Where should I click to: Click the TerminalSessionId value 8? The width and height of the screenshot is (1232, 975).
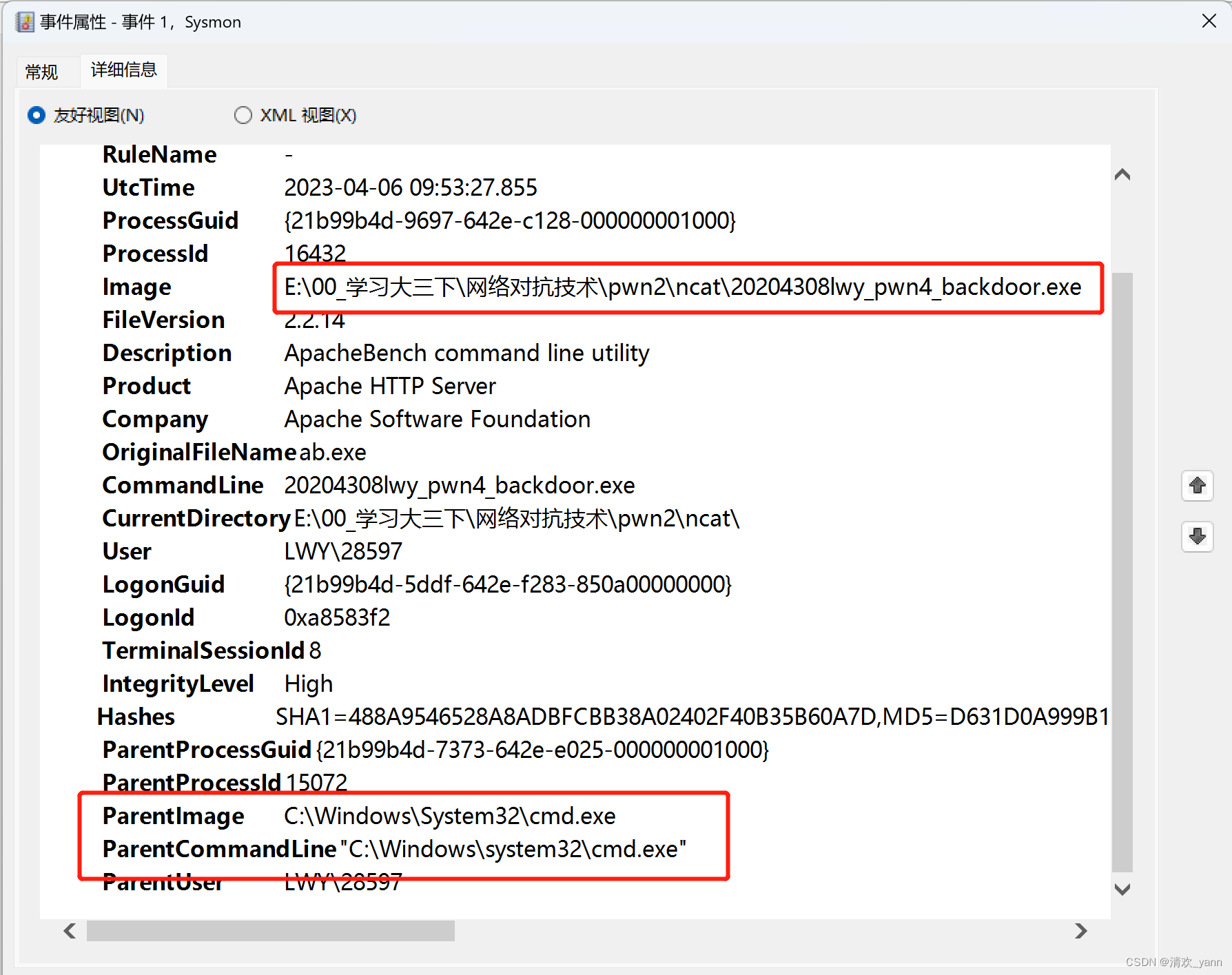(x=315, y=650)
